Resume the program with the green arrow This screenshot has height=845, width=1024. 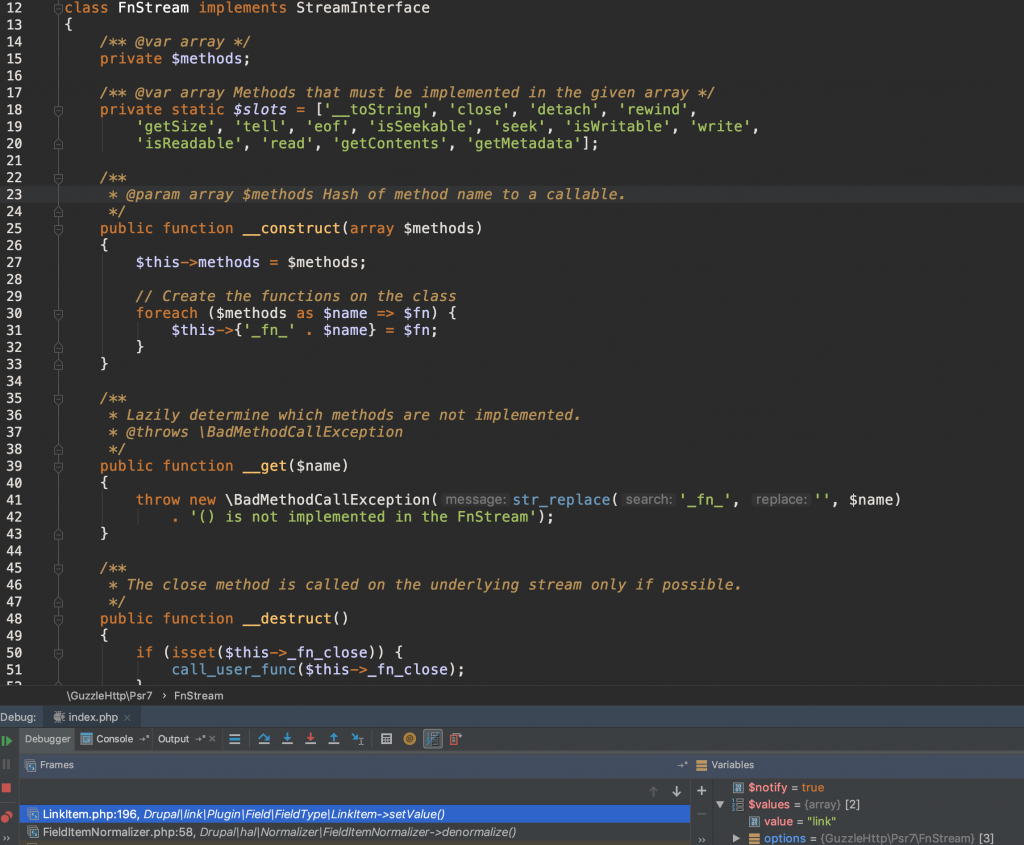tap(8, 740)
